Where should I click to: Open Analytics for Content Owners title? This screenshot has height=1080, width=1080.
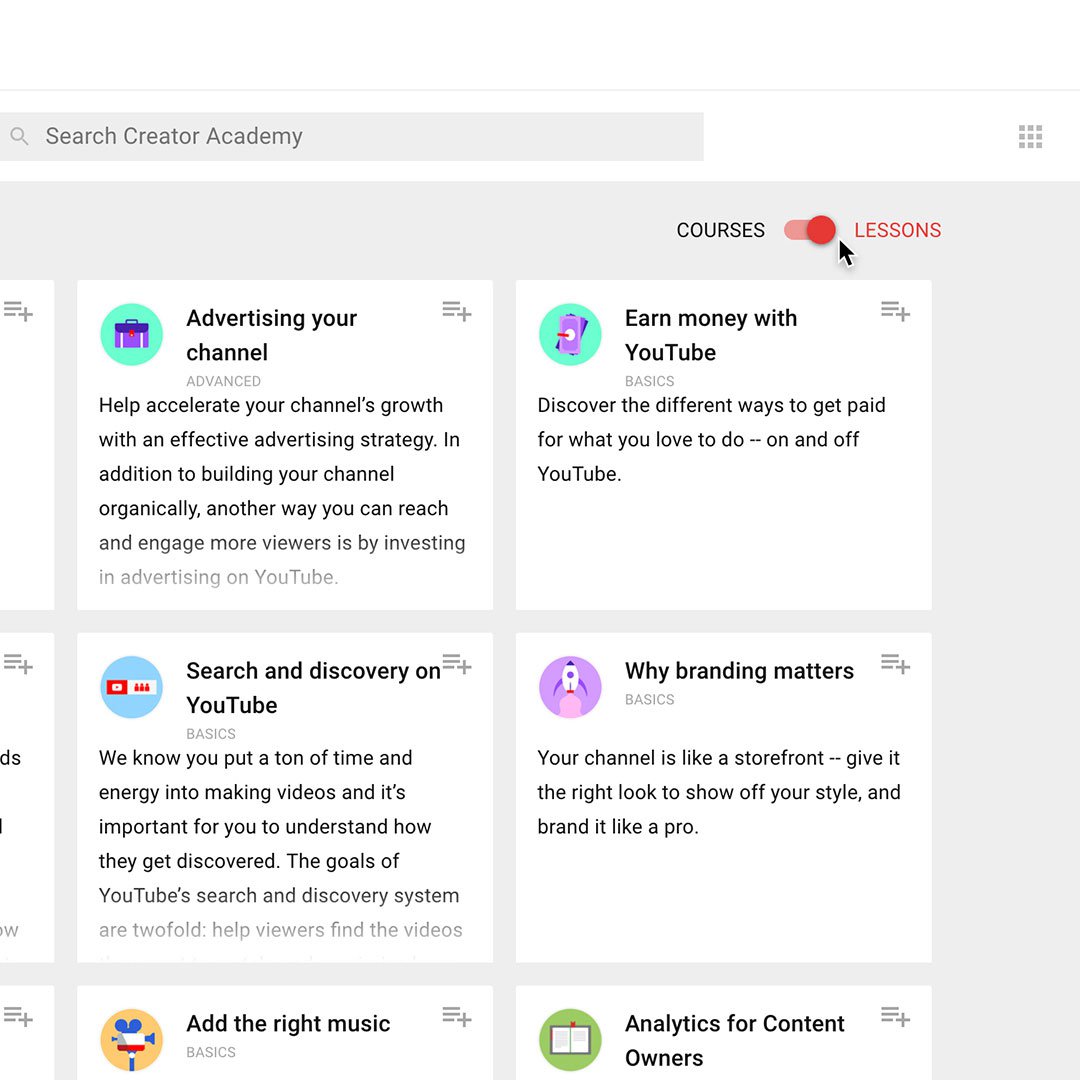click(x=734, y=1041)
